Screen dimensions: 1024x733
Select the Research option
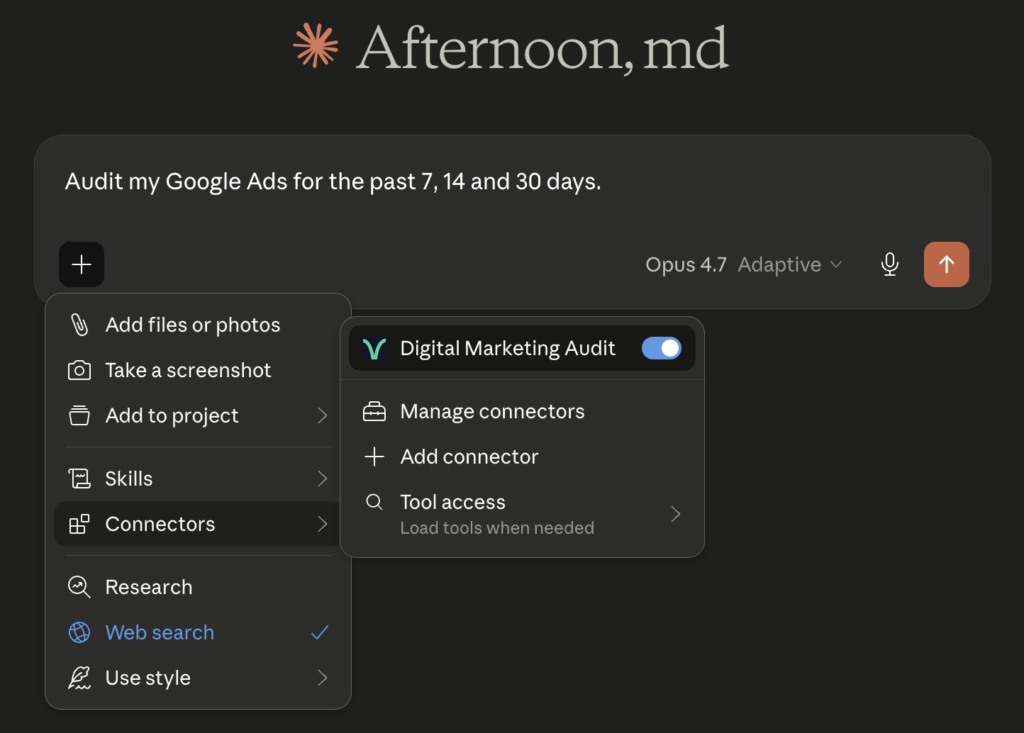point(198,587)
